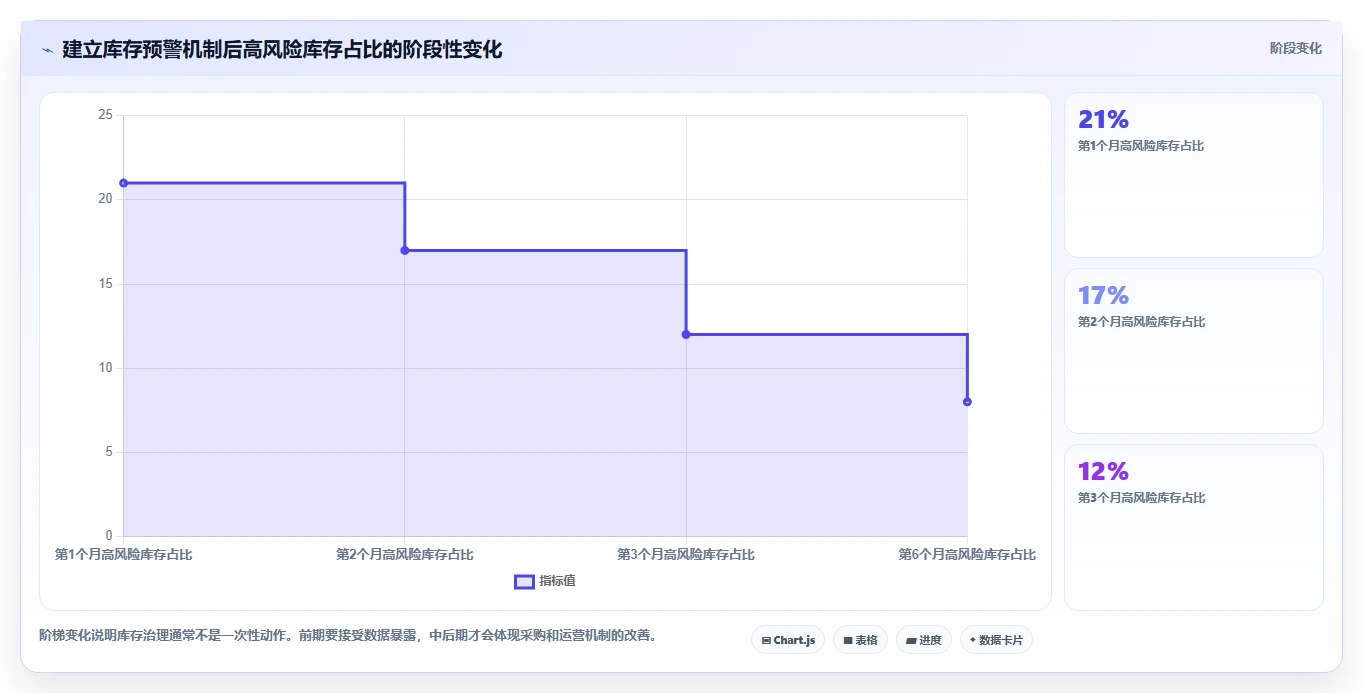
Task: Click the Chart.js tag icon
Action: point(766,640)
